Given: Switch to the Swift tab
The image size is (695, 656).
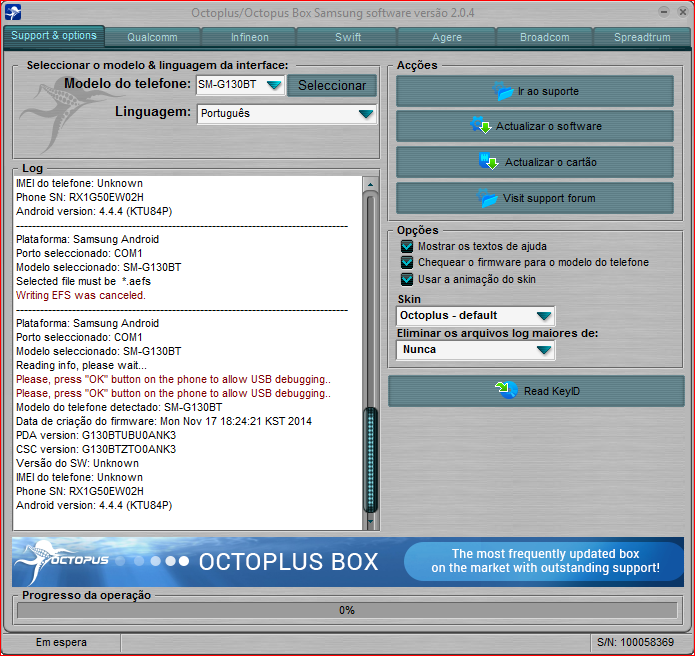Looking at the screenshot, I should (348, 37).
